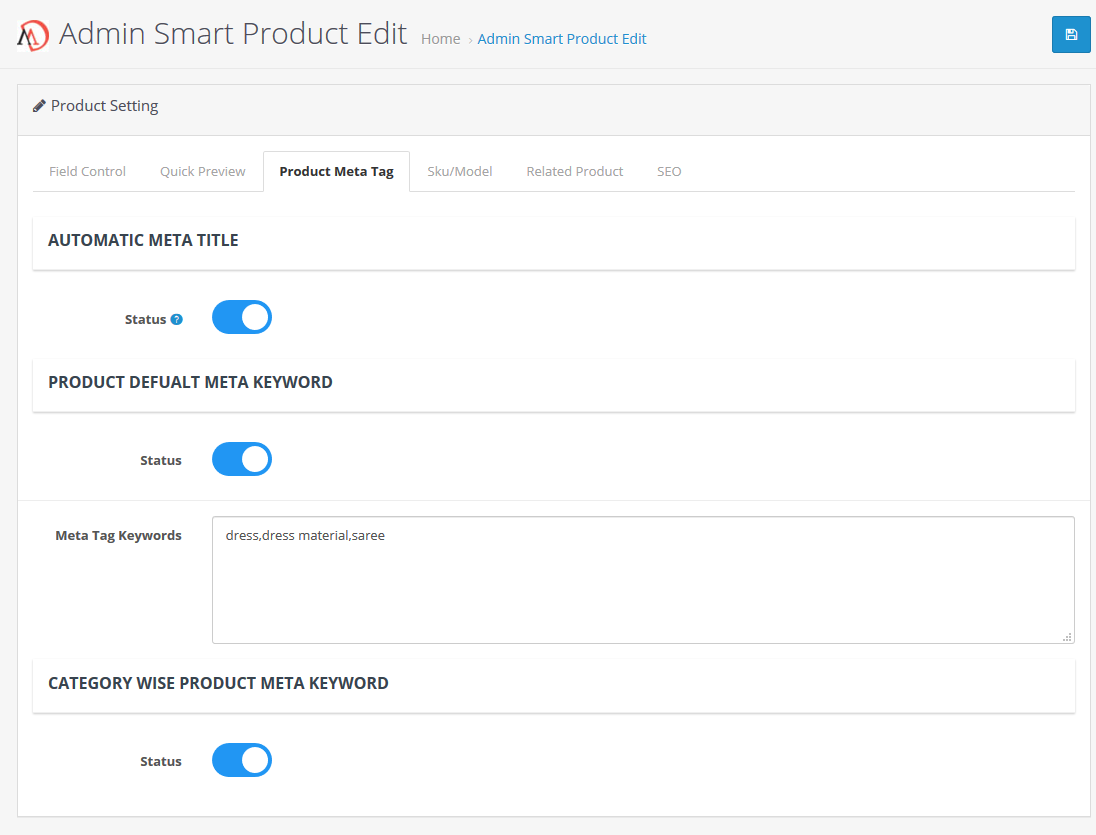Click the AUTOMATIC META TITLE heading
1096x835 pixels.
pos(143,240)
